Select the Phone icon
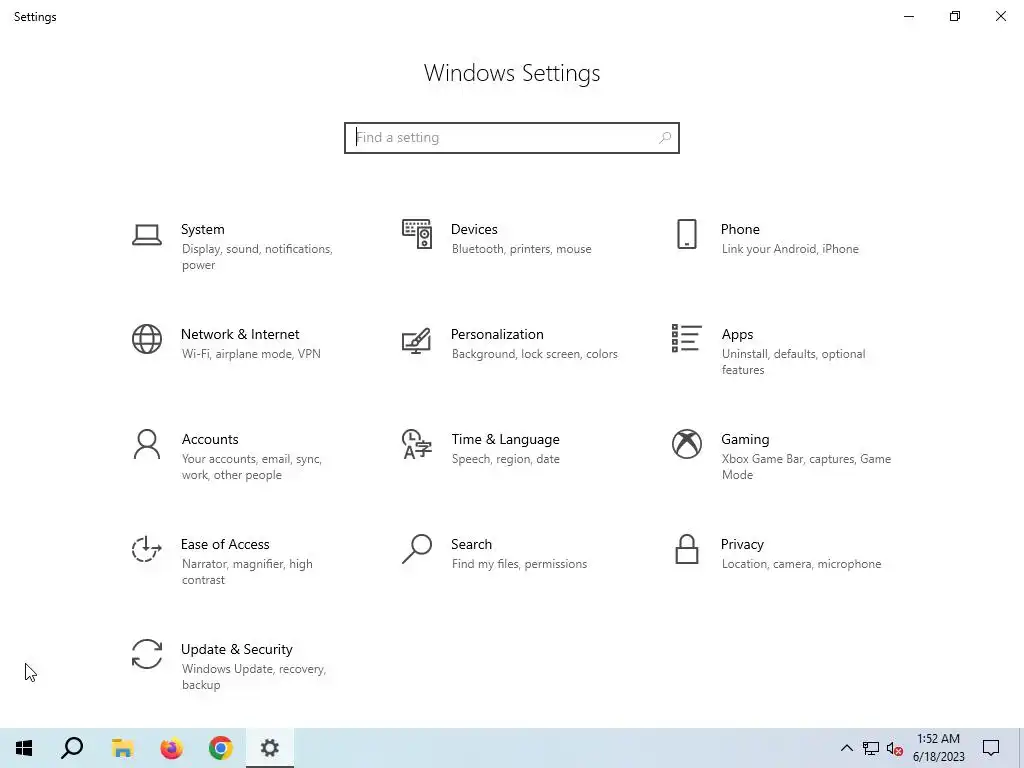The height and width of the screenshot is (768, 1024). pyautogui.click(x=686, y=234)
